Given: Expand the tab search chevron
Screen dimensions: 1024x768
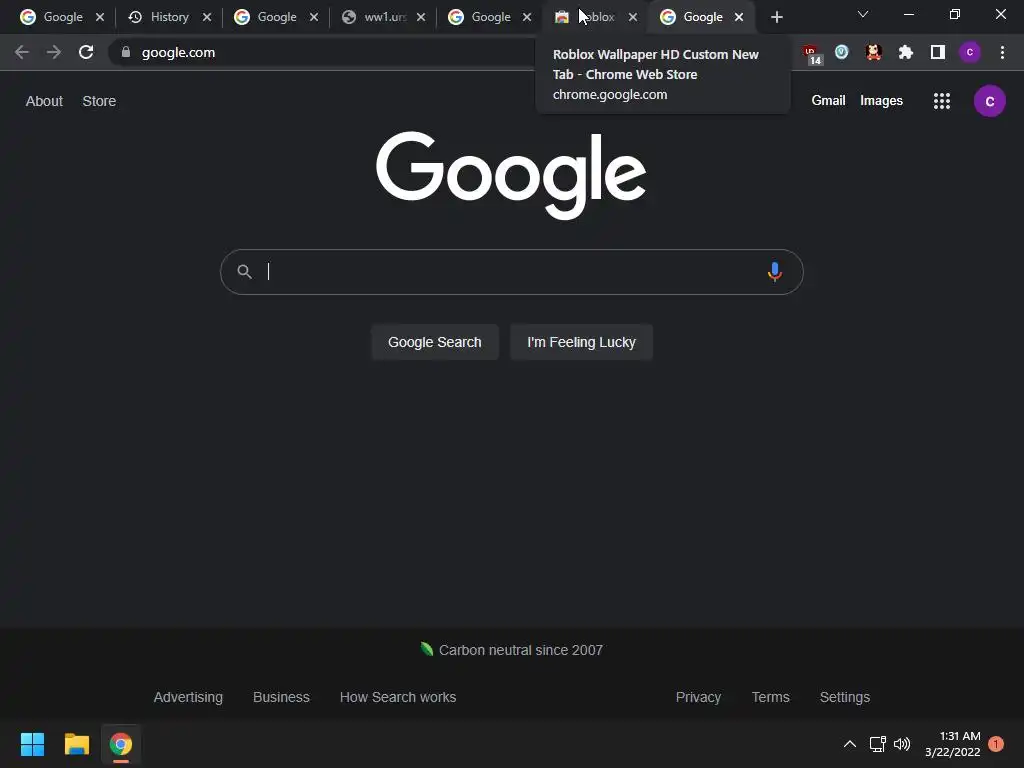Looking at the screenshot, I should pos(863,14).
